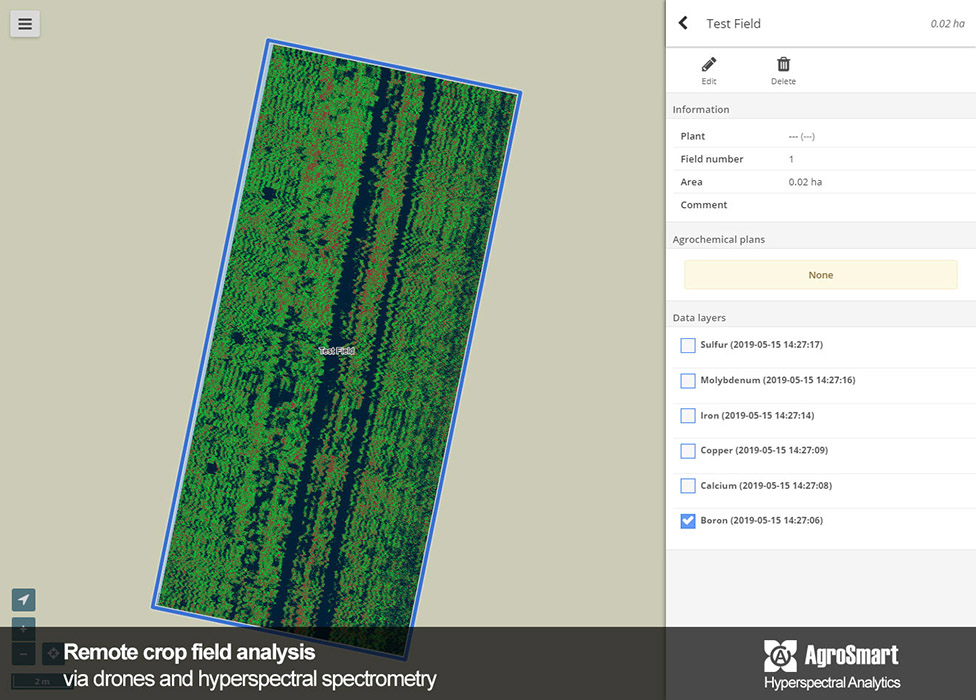Enable the Sulfur data layer
The height and width of the screenshot is (700, 976).
click(688, 345)
